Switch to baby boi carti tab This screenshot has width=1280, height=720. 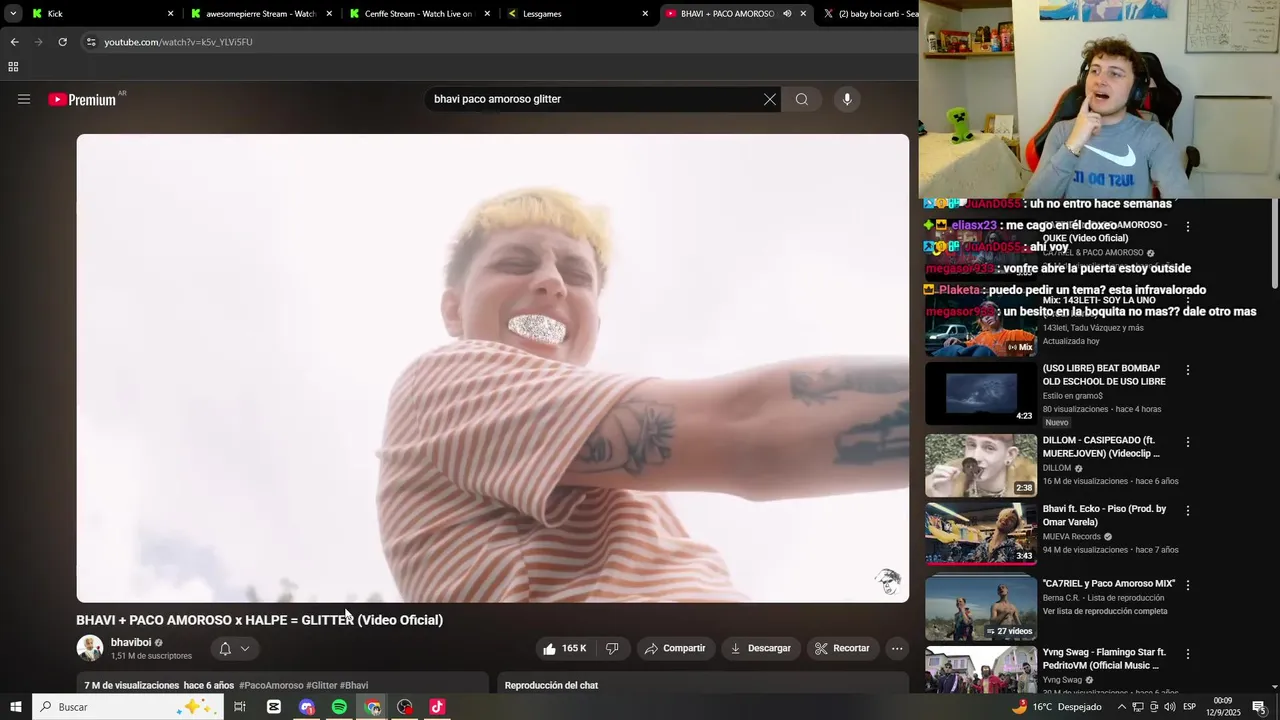pyautogui.click(x=868, y=14)
